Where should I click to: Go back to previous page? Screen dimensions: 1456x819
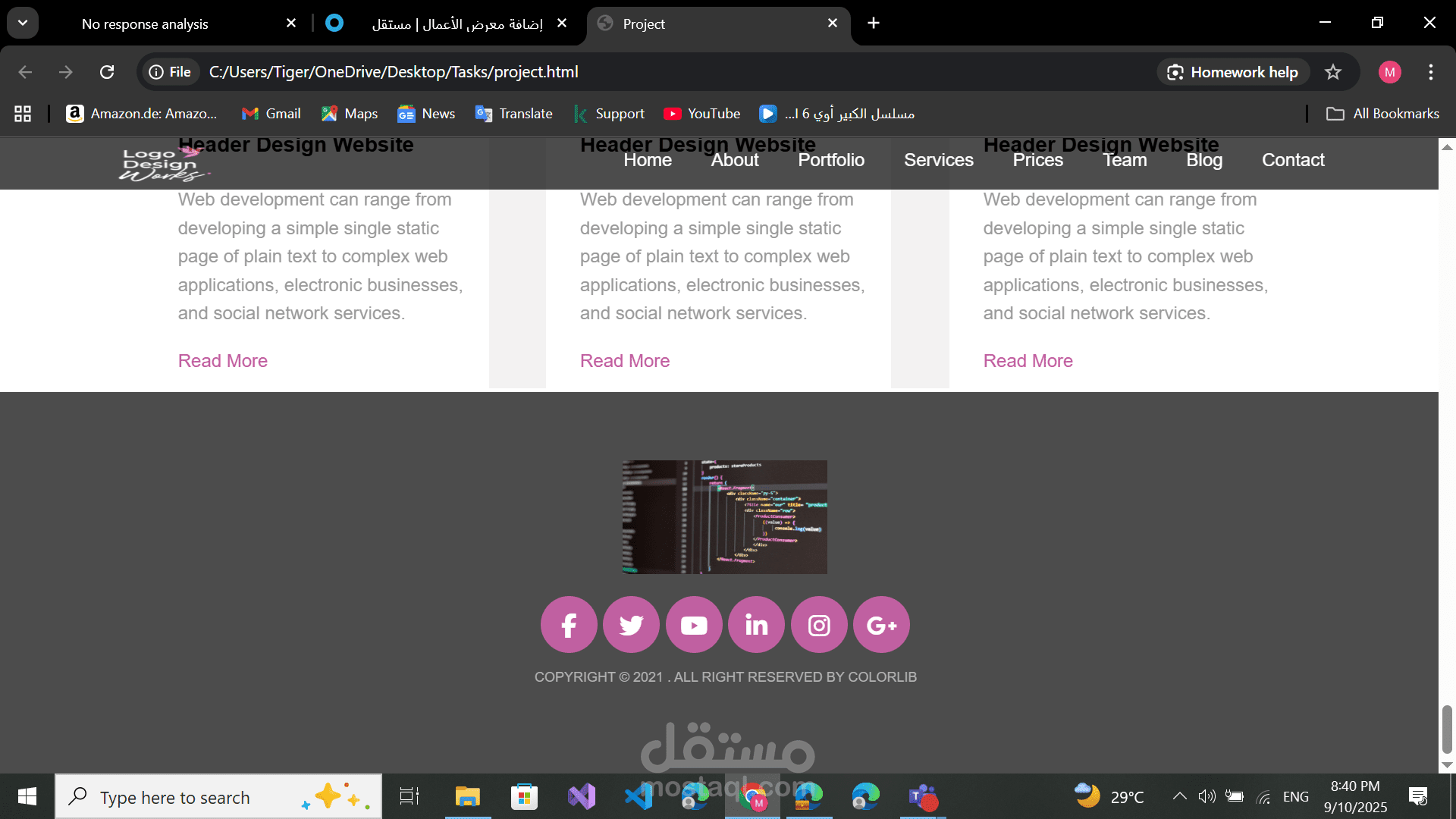tap(25, 72)
